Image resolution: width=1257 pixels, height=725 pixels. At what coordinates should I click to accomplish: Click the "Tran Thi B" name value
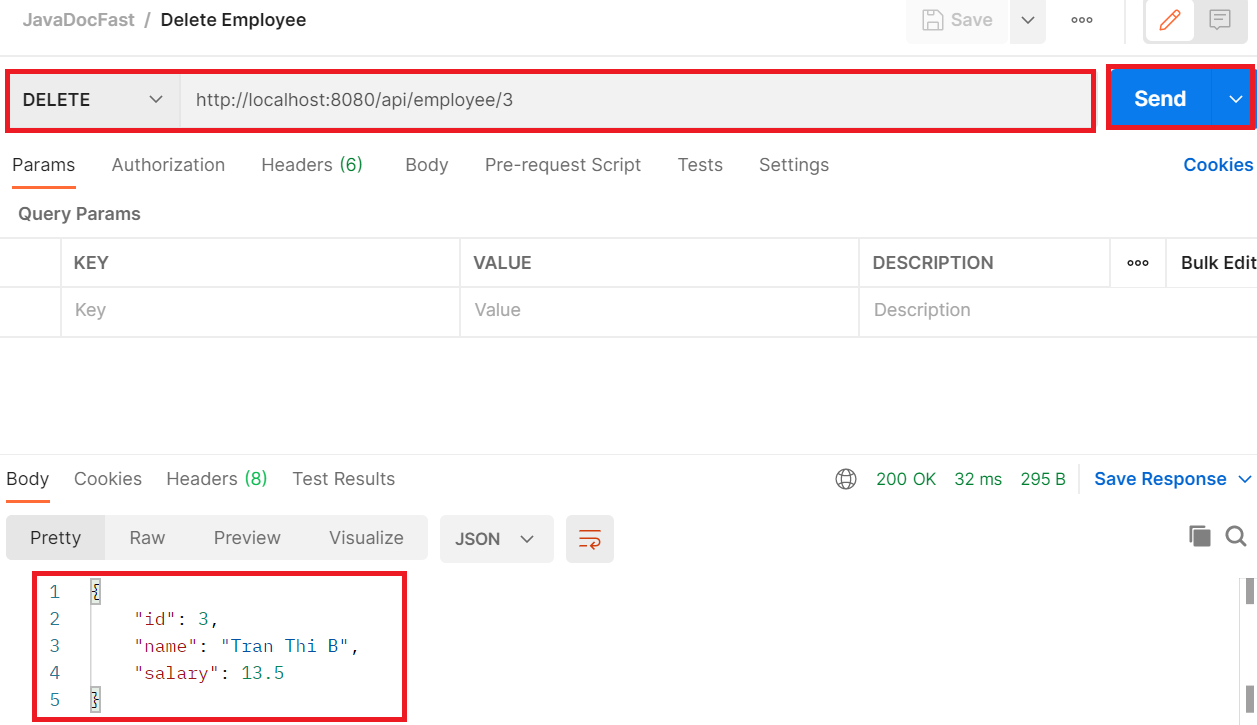284,646
